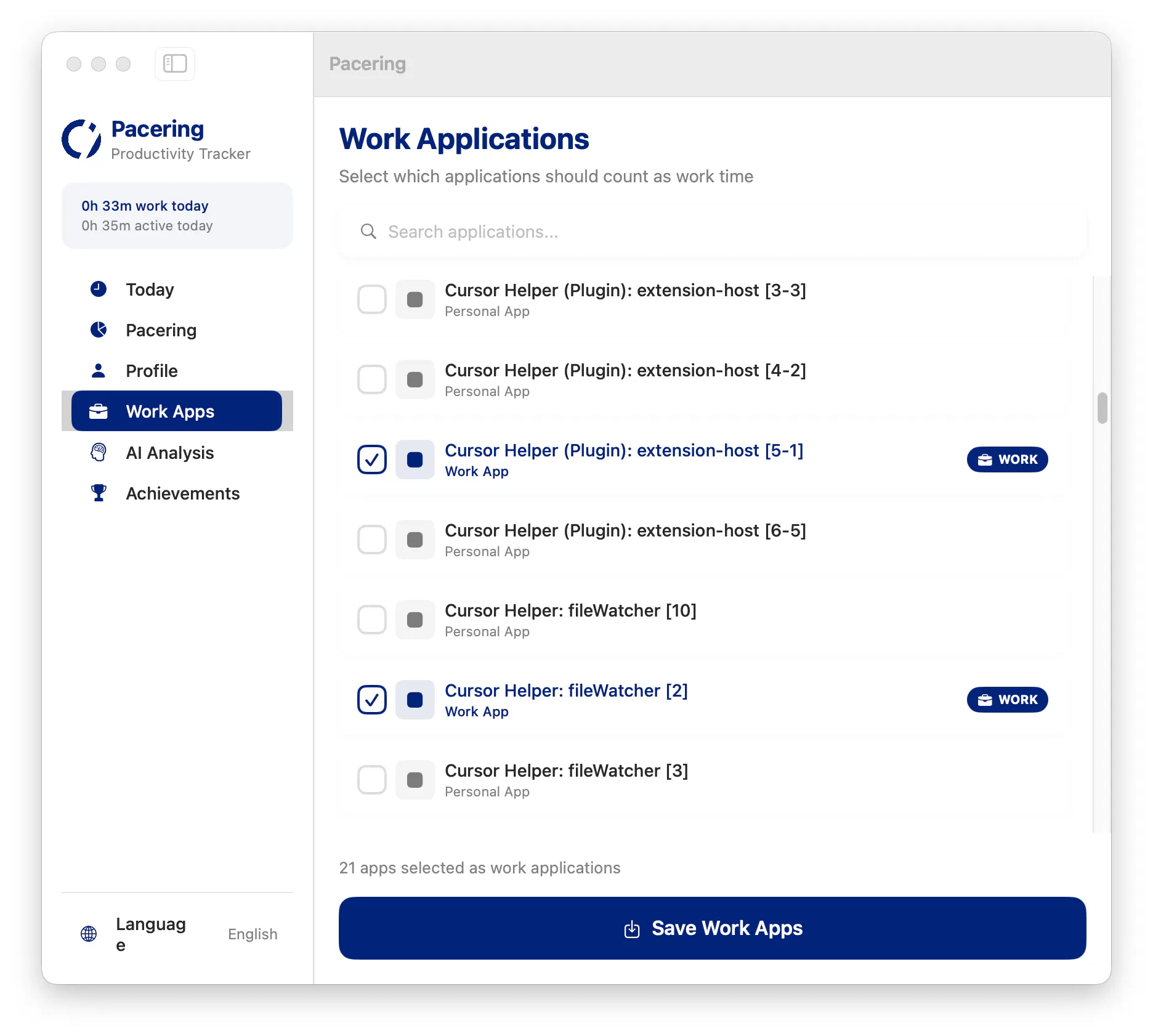Open AI Analysis page
The height and width of the screenshot is (1036, 1153).
point(177,452)
